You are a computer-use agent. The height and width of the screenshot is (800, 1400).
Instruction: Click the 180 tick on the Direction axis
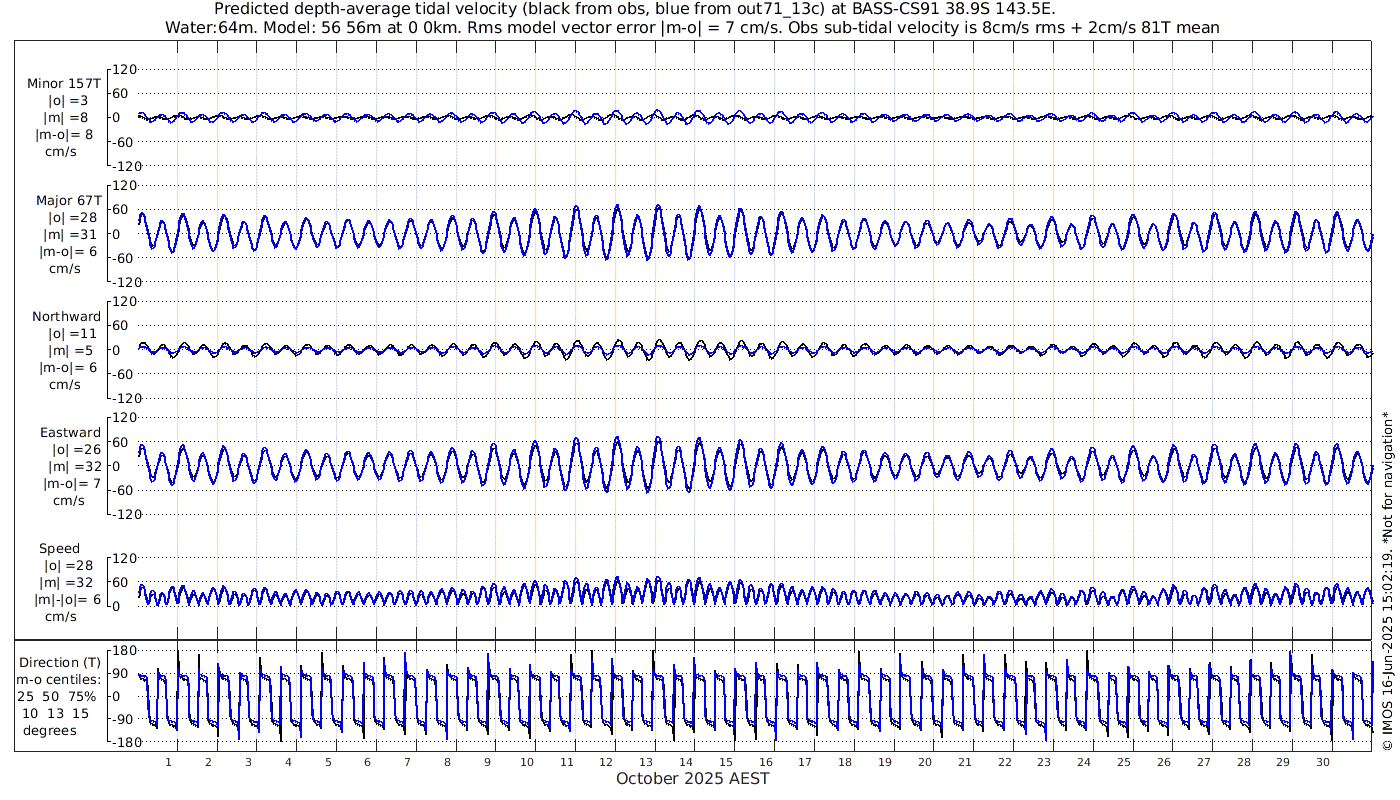[x=123, y=651]
